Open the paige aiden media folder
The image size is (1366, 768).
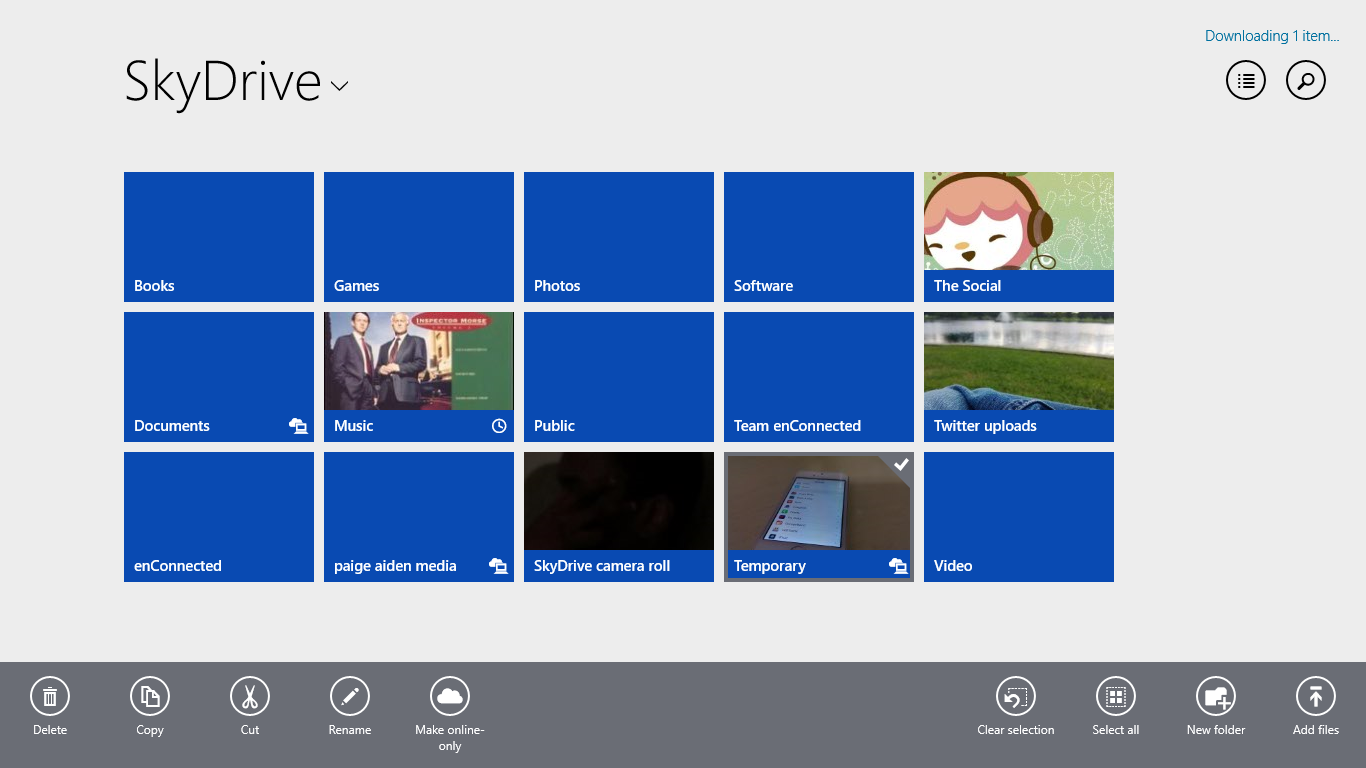419,517
